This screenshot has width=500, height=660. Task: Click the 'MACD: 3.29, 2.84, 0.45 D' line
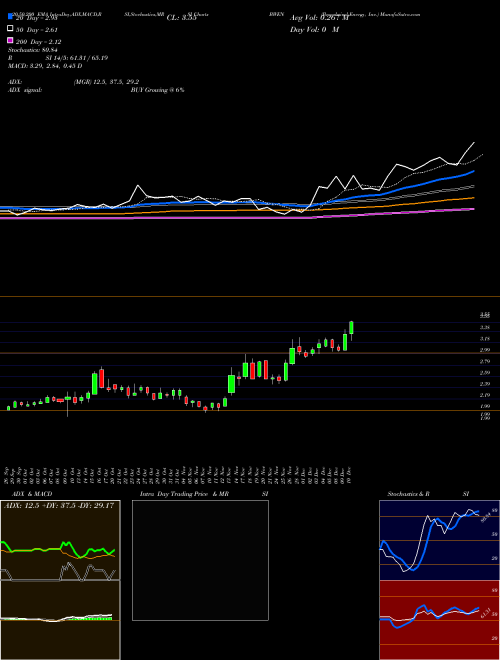tap(45, 66)
